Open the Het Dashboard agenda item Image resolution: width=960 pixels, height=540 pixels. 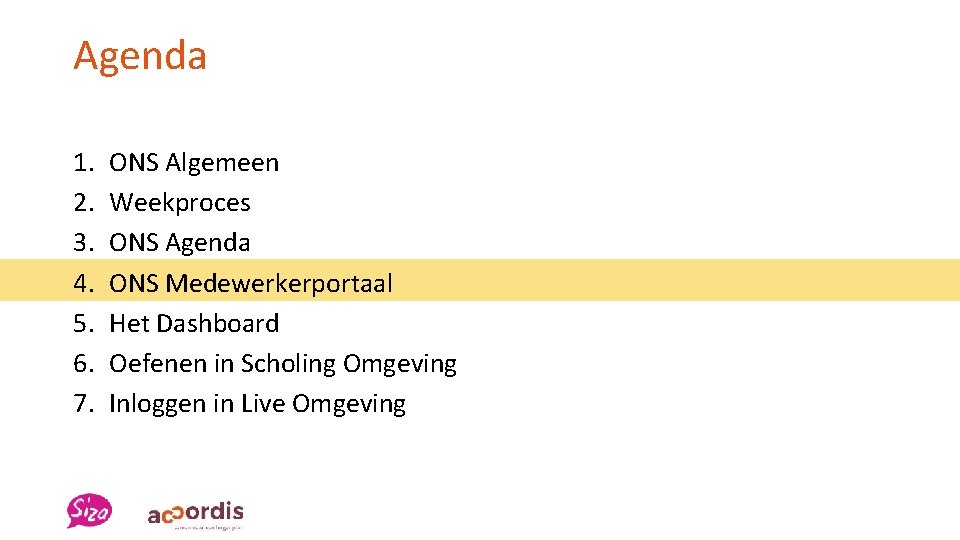(x=194, y=323)
